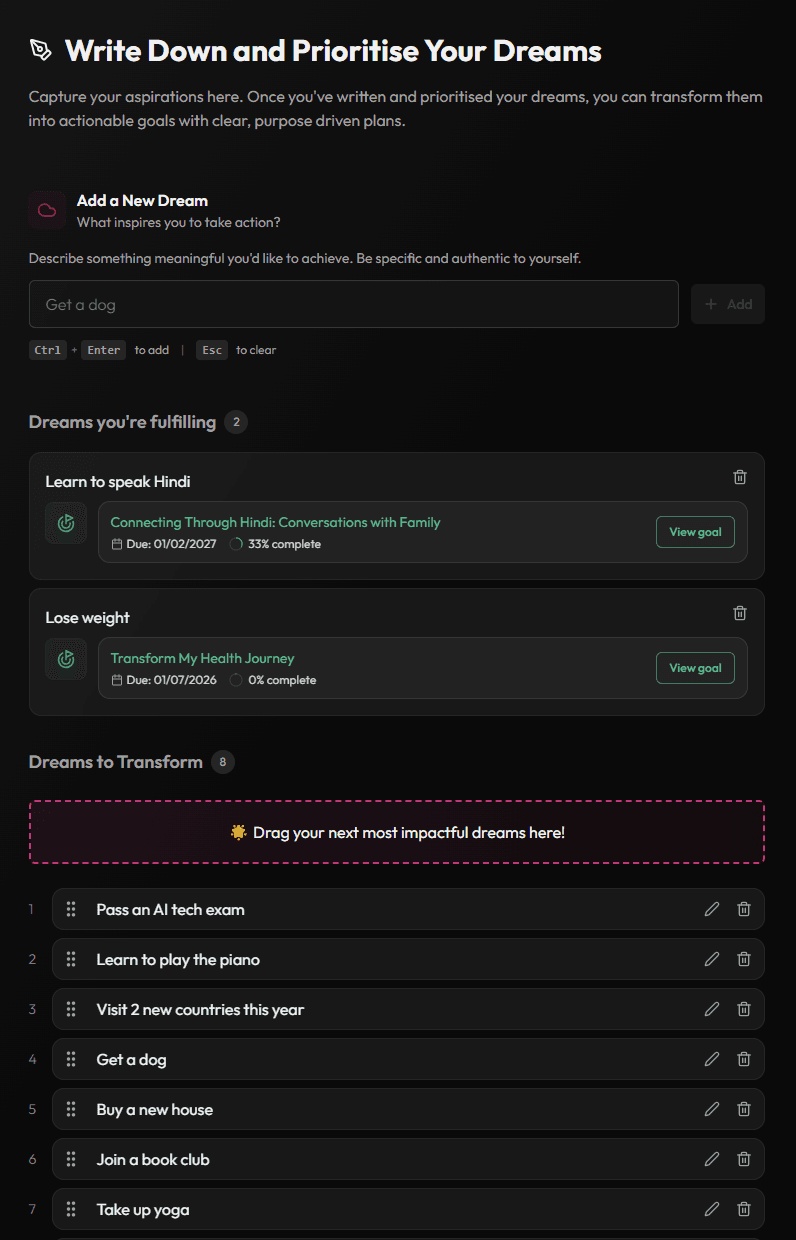
Task: Delete the Learn to speak Hindi dream
Action: [740, 477]
